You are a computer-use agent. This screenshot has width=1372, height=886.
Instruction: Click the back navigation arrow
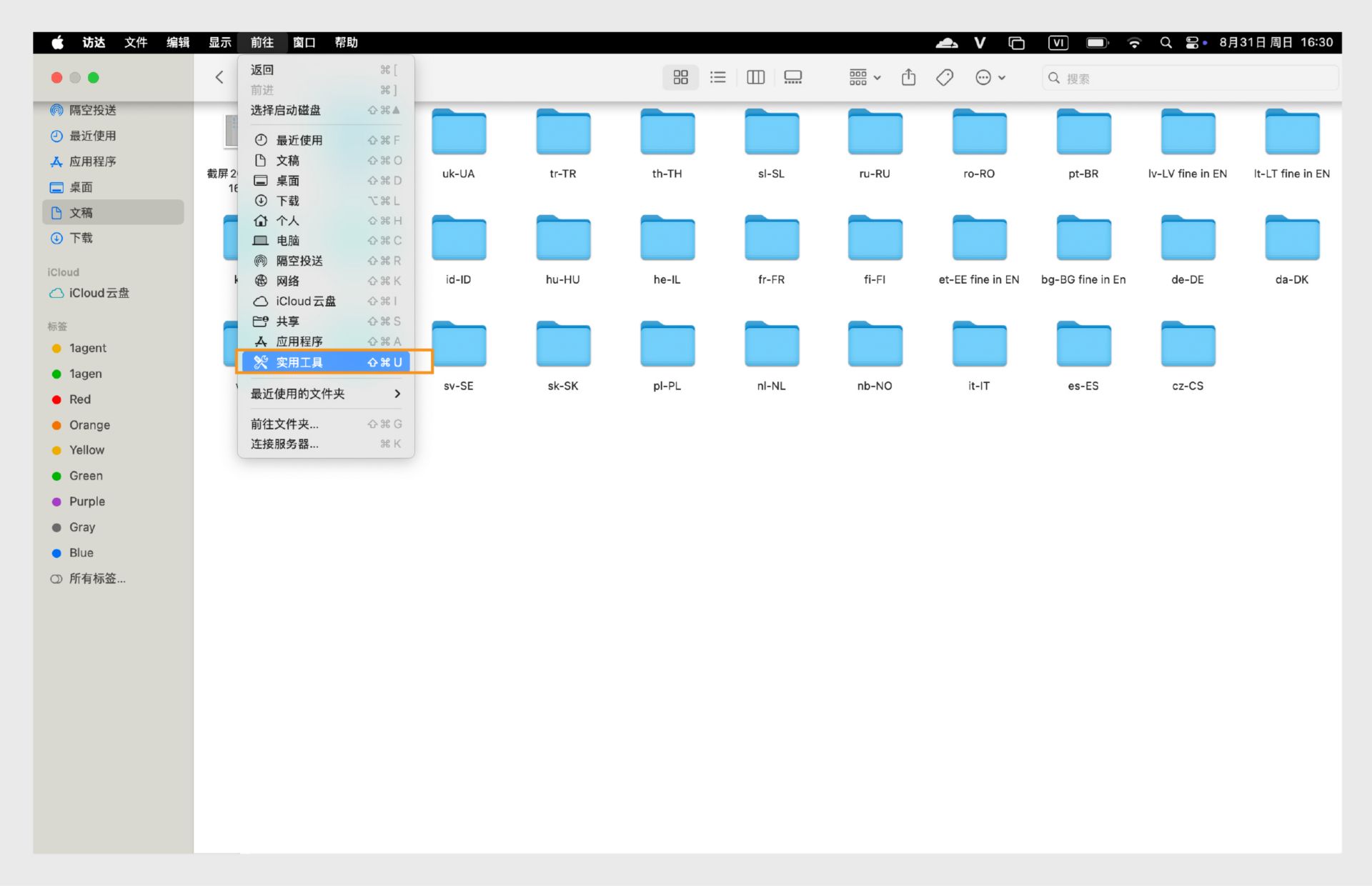pyautogui.click(x=219, y=77)
